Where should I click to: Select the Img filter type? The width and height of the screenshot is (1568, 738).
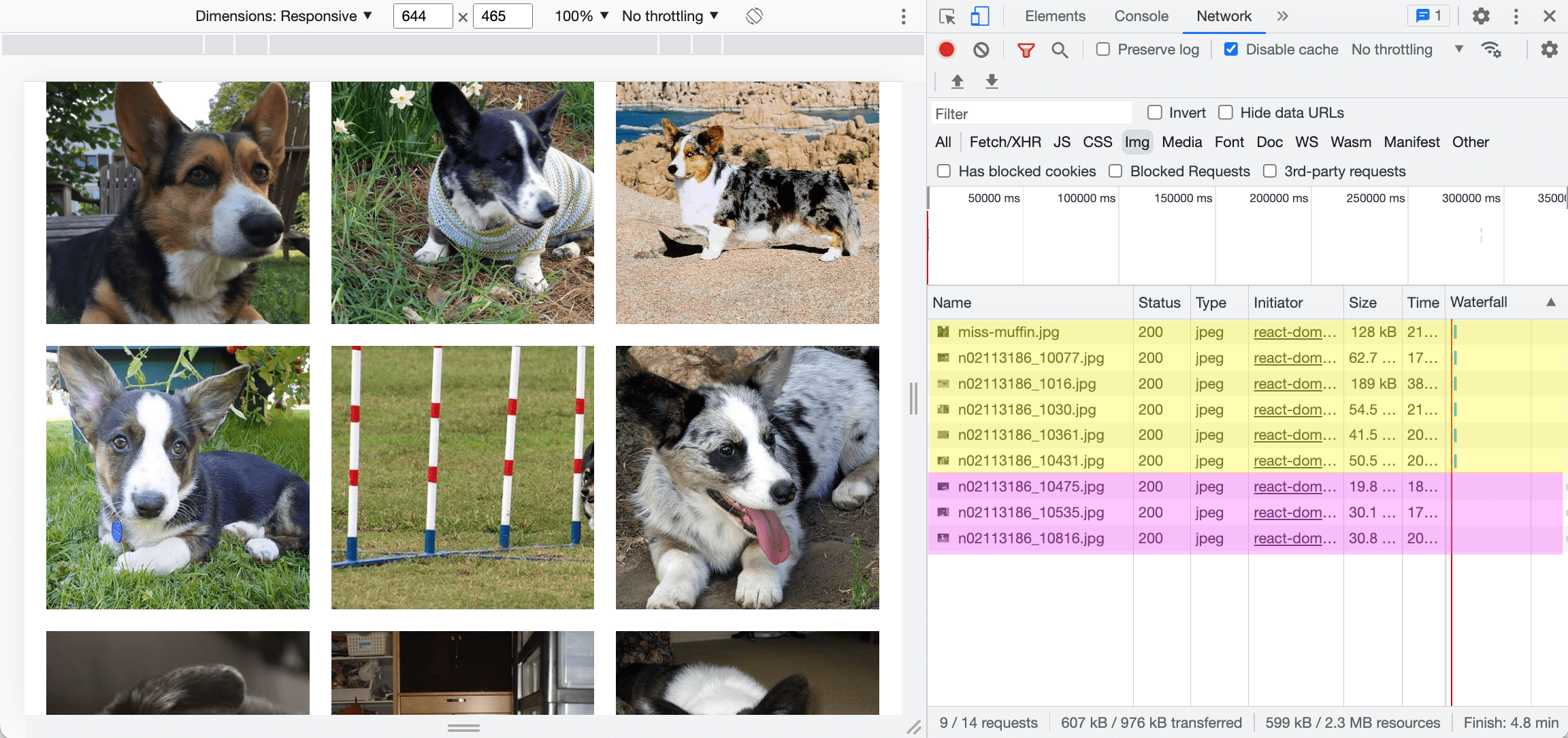pyautogui.click(x=1137, y=142)
